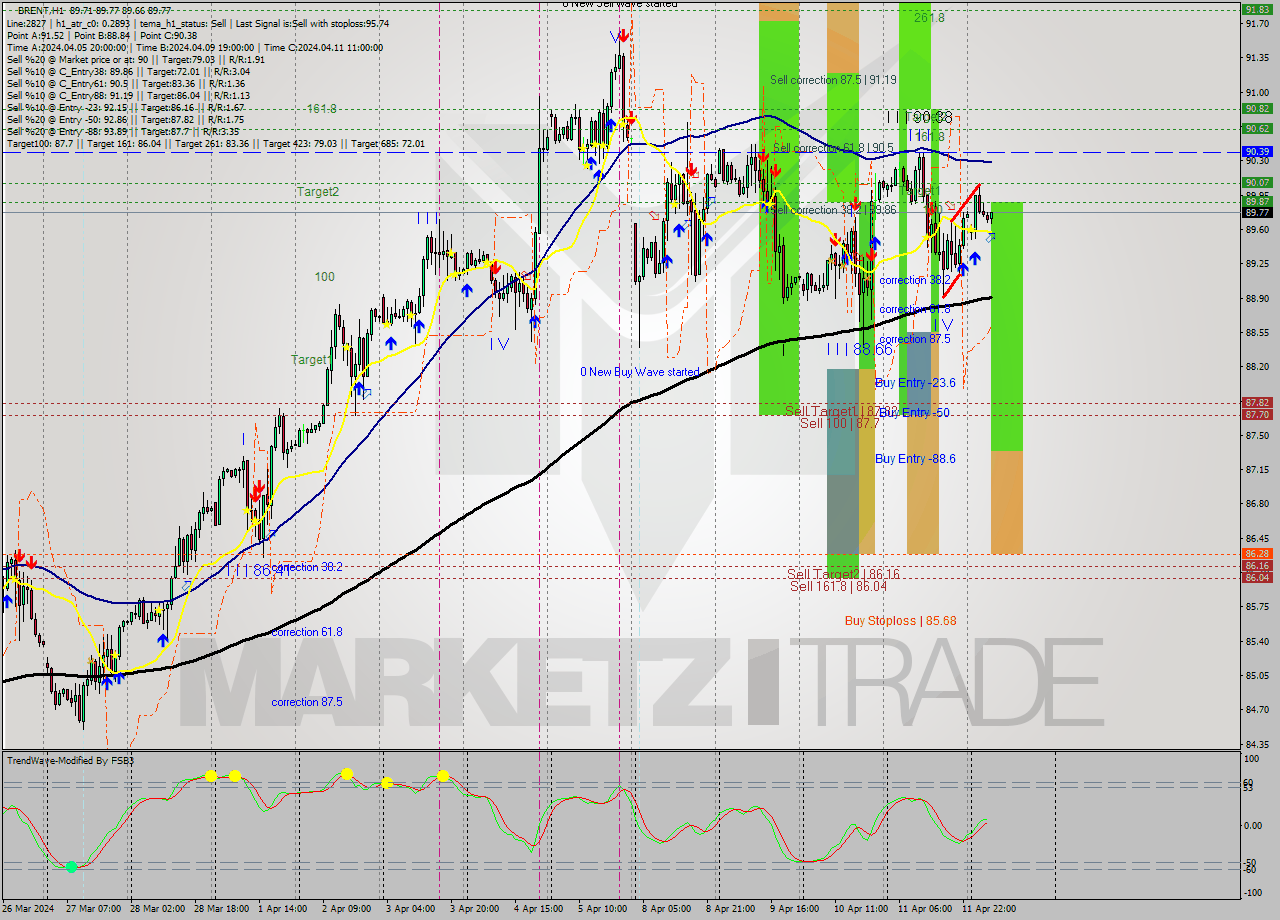Screen dimensions: 1280x920
Task: Click the '9 Apr 16:00' time label
Action: click(794, 909)
